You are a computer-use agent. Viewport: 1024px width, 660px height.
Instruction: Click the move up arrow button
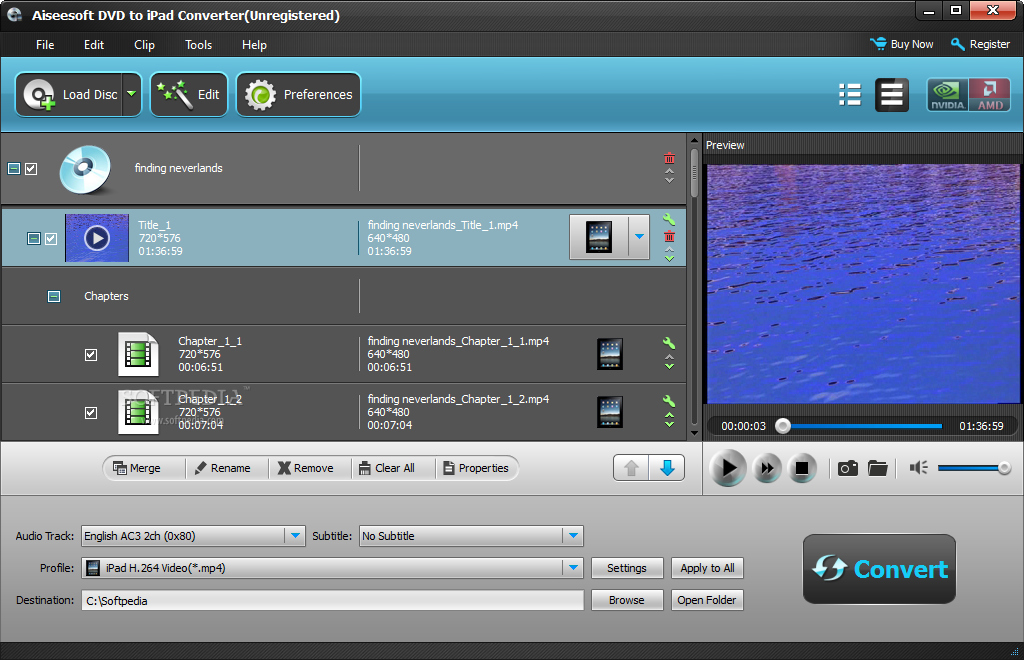click(x=631, y=468)
